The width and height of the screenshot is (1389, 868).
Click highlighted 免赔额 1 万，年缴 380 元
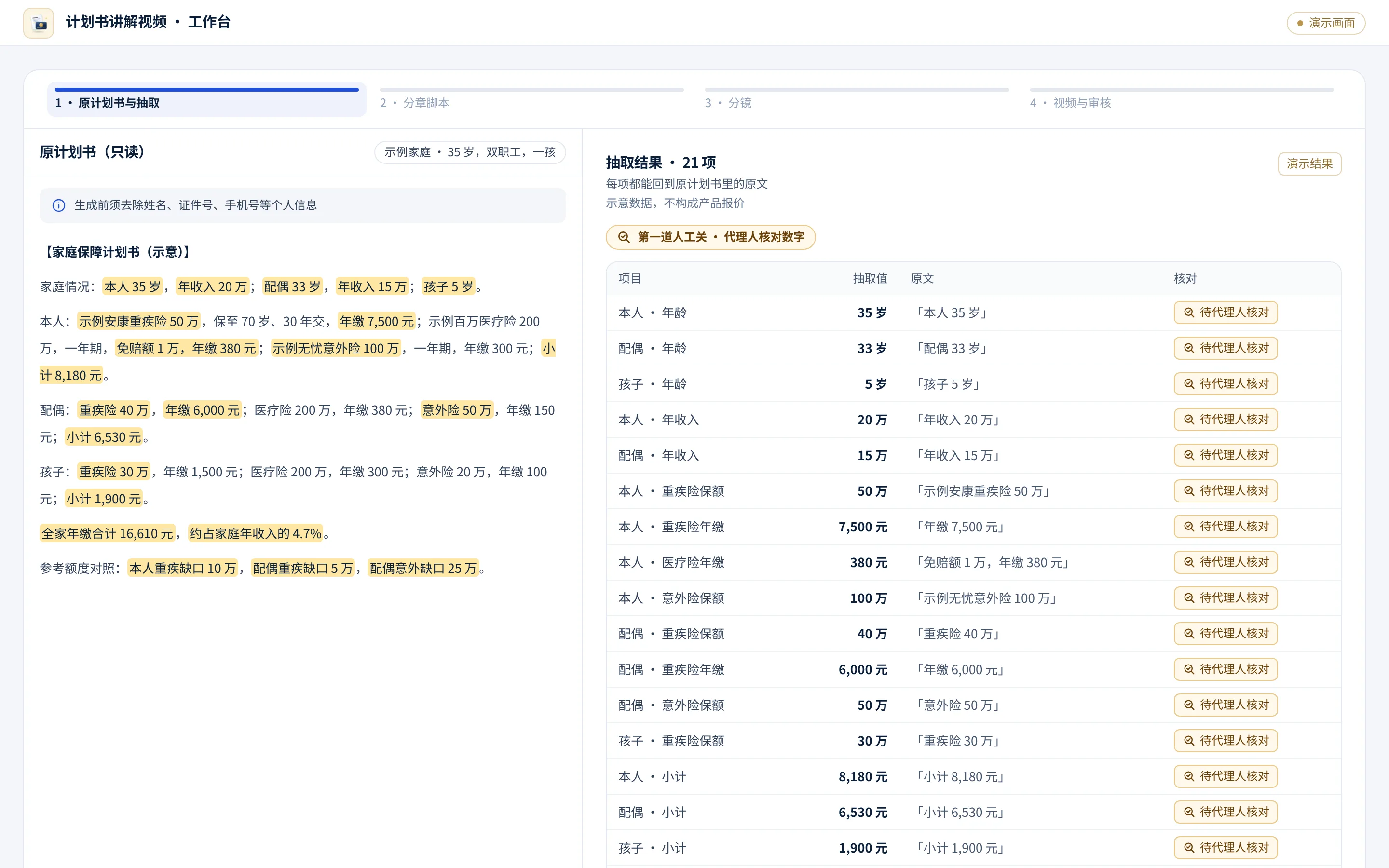(x=187, y=348)
